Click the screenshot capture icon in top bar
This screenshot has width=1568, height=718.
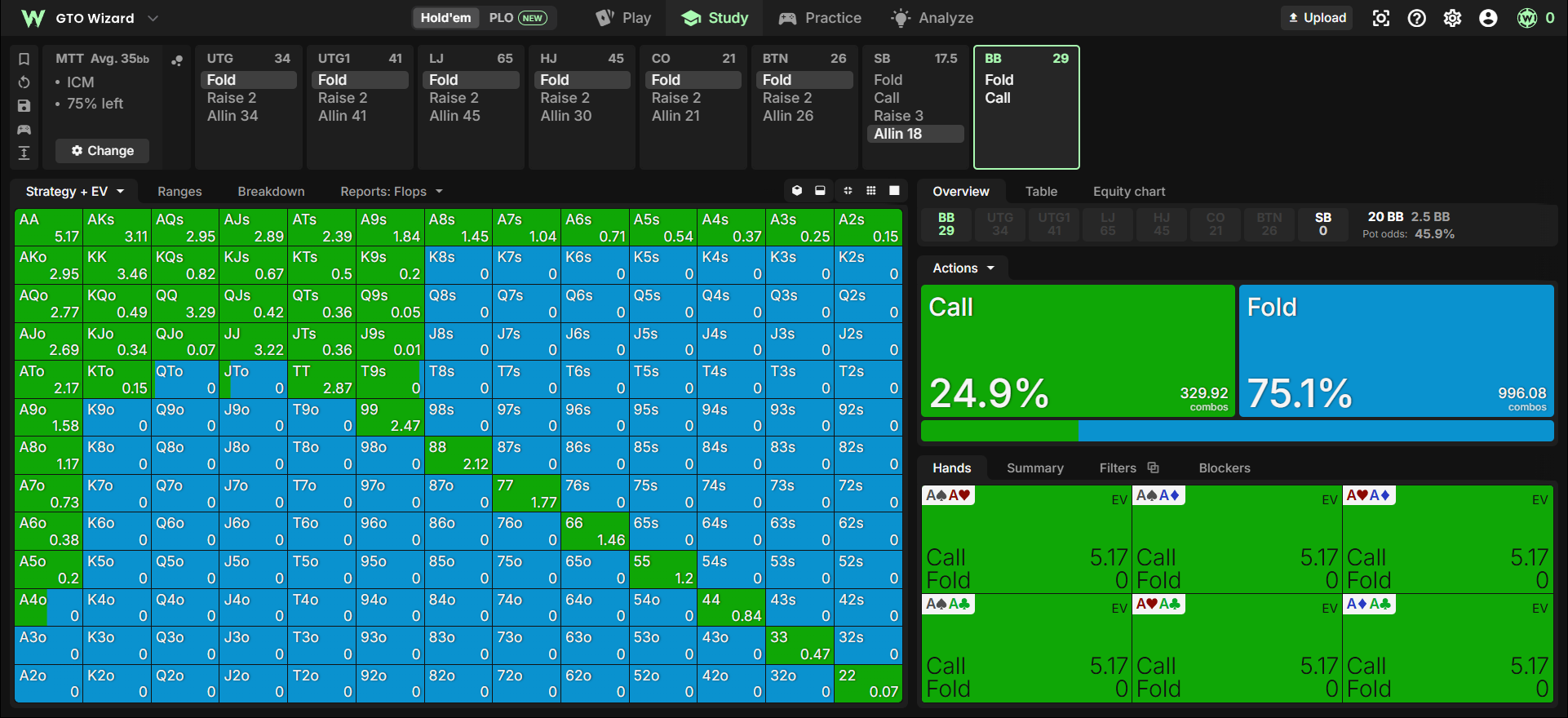[1381, 18]
